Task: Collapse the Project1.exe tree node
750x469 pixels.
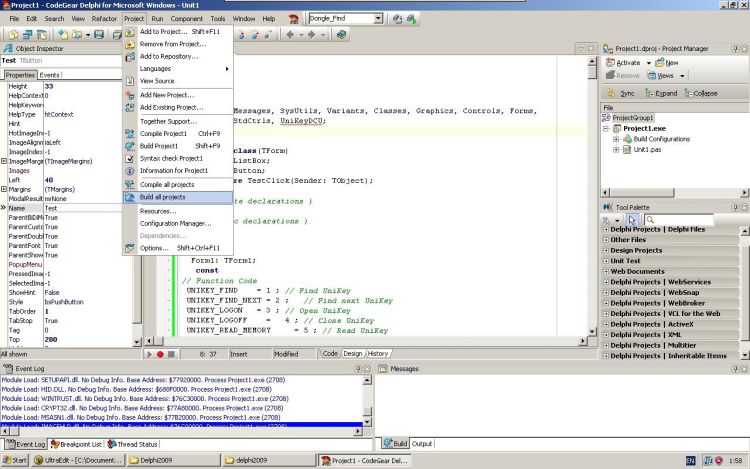Action: [x=606, y=129]
